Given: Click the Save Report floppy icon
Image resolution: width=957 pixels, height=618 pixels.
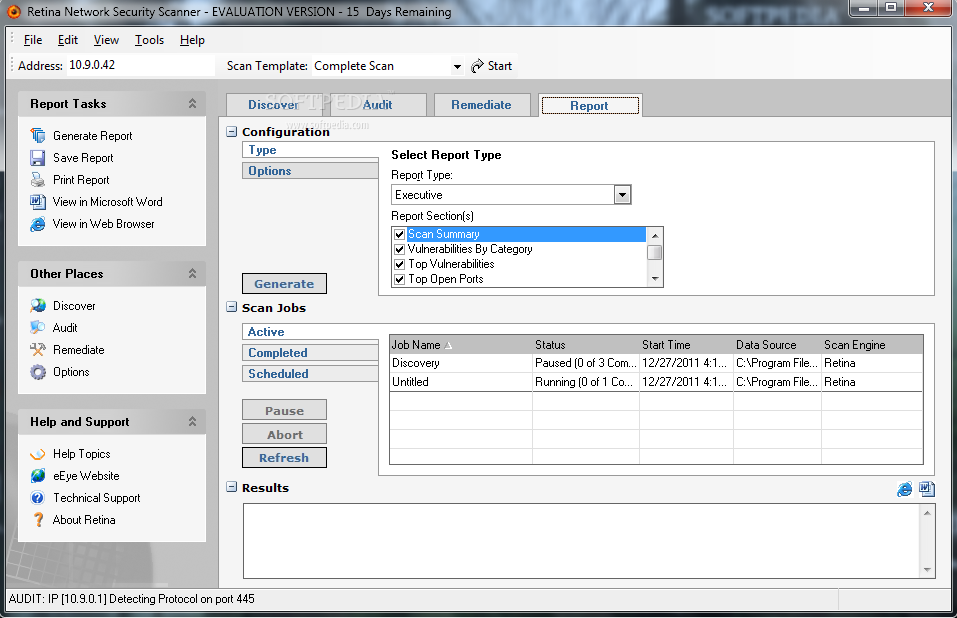Looking at the screenshot, I should pyautogui.click(x=38, y=157).
